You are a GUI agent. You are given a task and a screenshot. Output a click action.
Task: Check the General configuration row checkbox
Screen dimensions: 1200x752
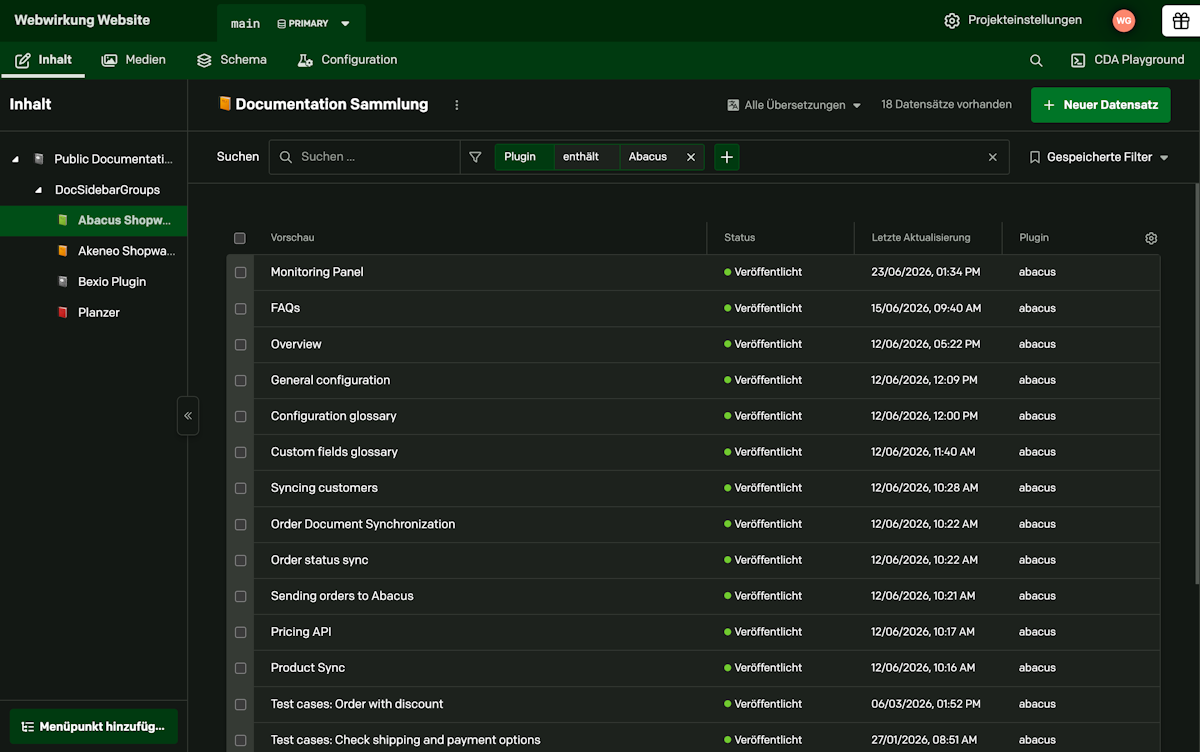point(240,380)
